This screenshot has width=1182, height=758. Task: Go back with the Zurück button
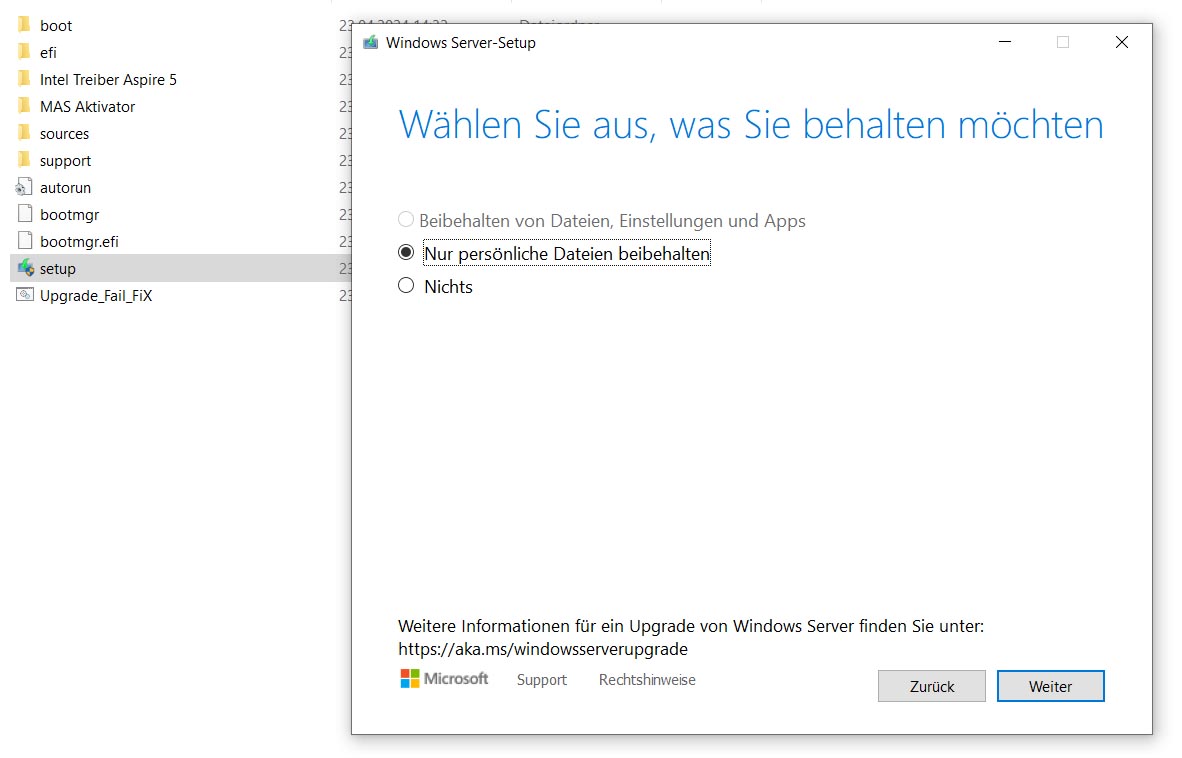pos(932,686)
